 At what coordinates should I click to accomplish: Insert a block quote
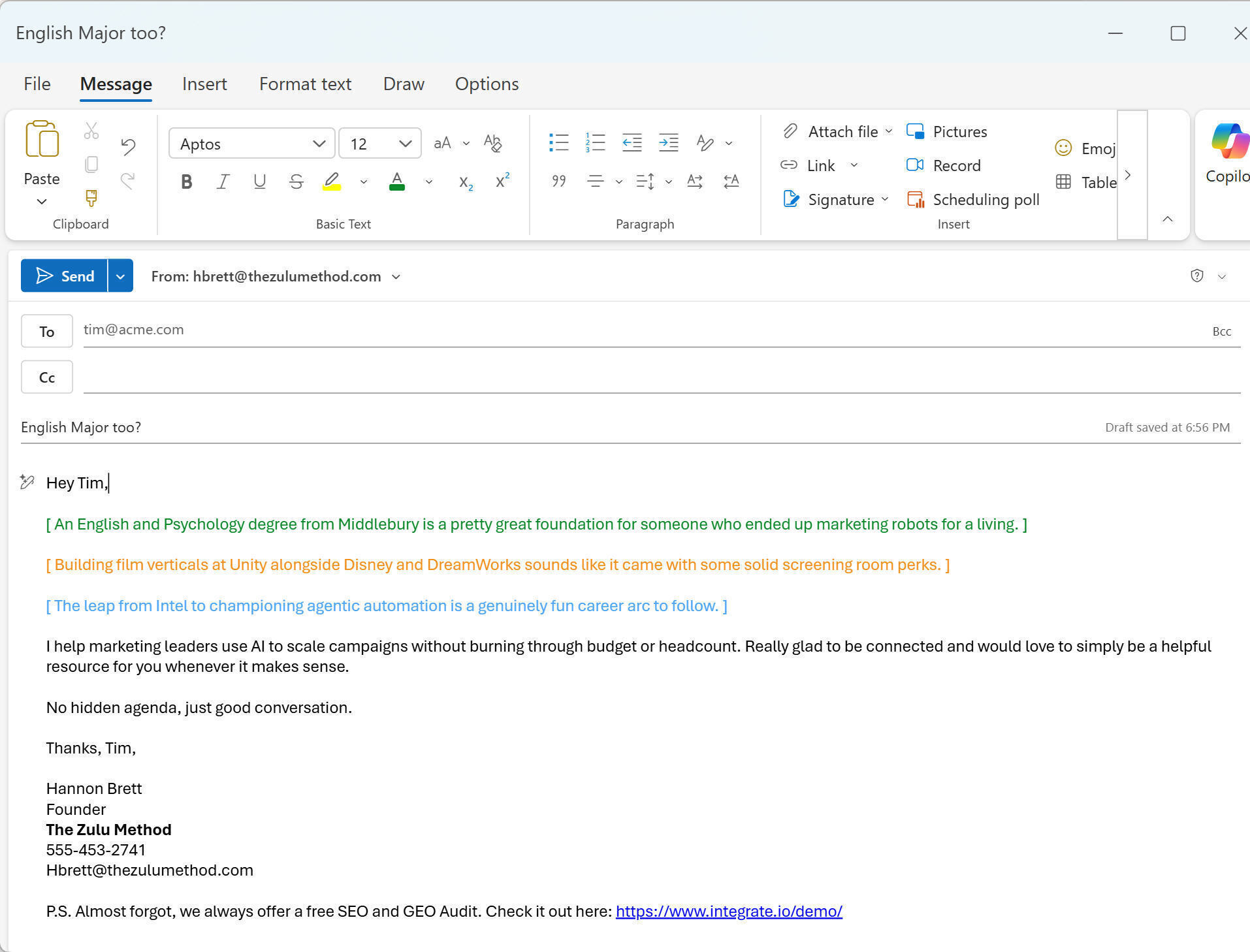tap(559, 181)
